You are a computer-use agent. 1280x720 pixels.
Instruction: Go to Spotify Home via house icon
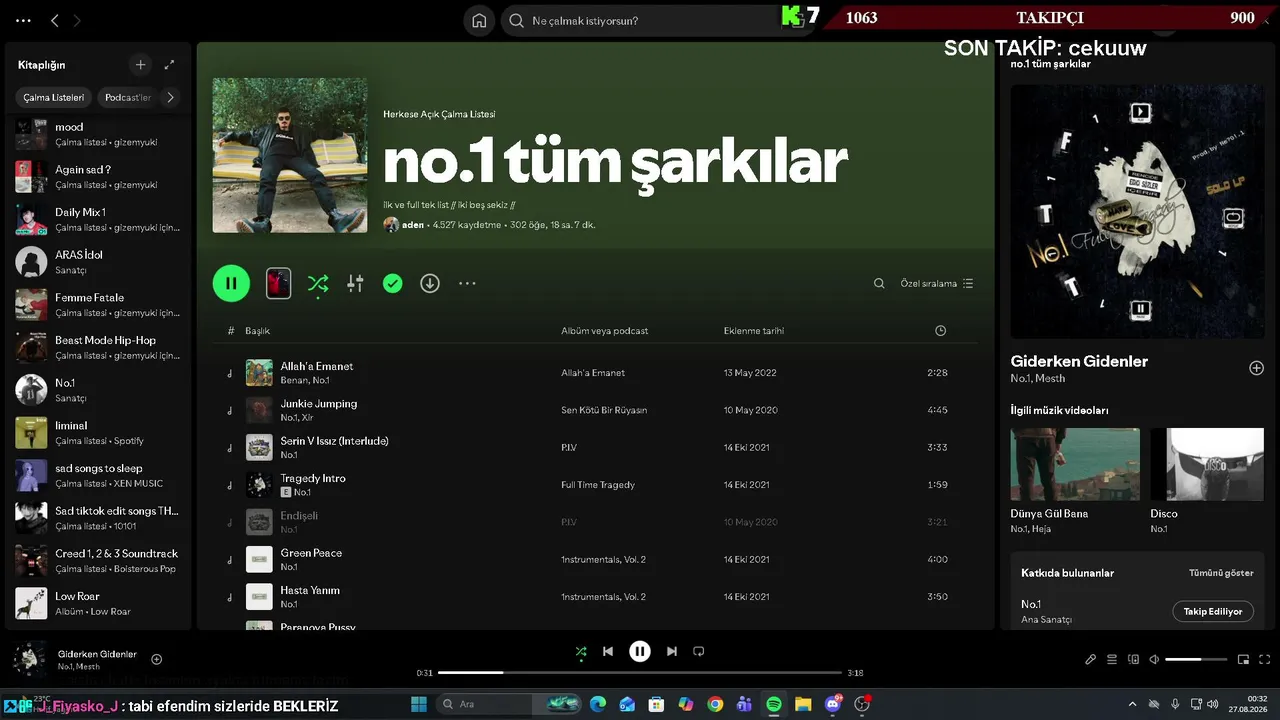[x=479, y=20]
